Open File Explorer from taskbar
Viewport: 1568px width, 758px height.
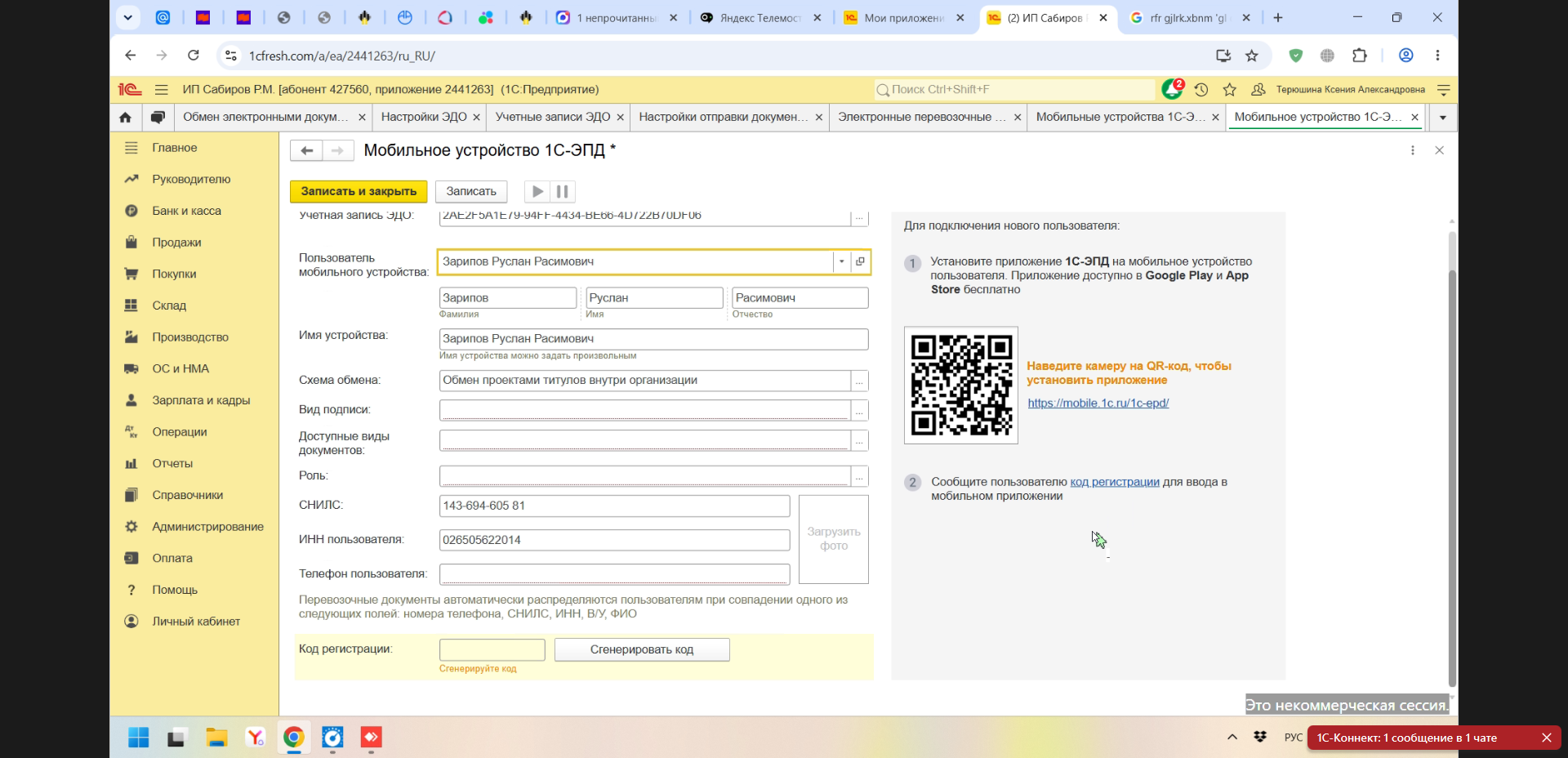(216, 738)
